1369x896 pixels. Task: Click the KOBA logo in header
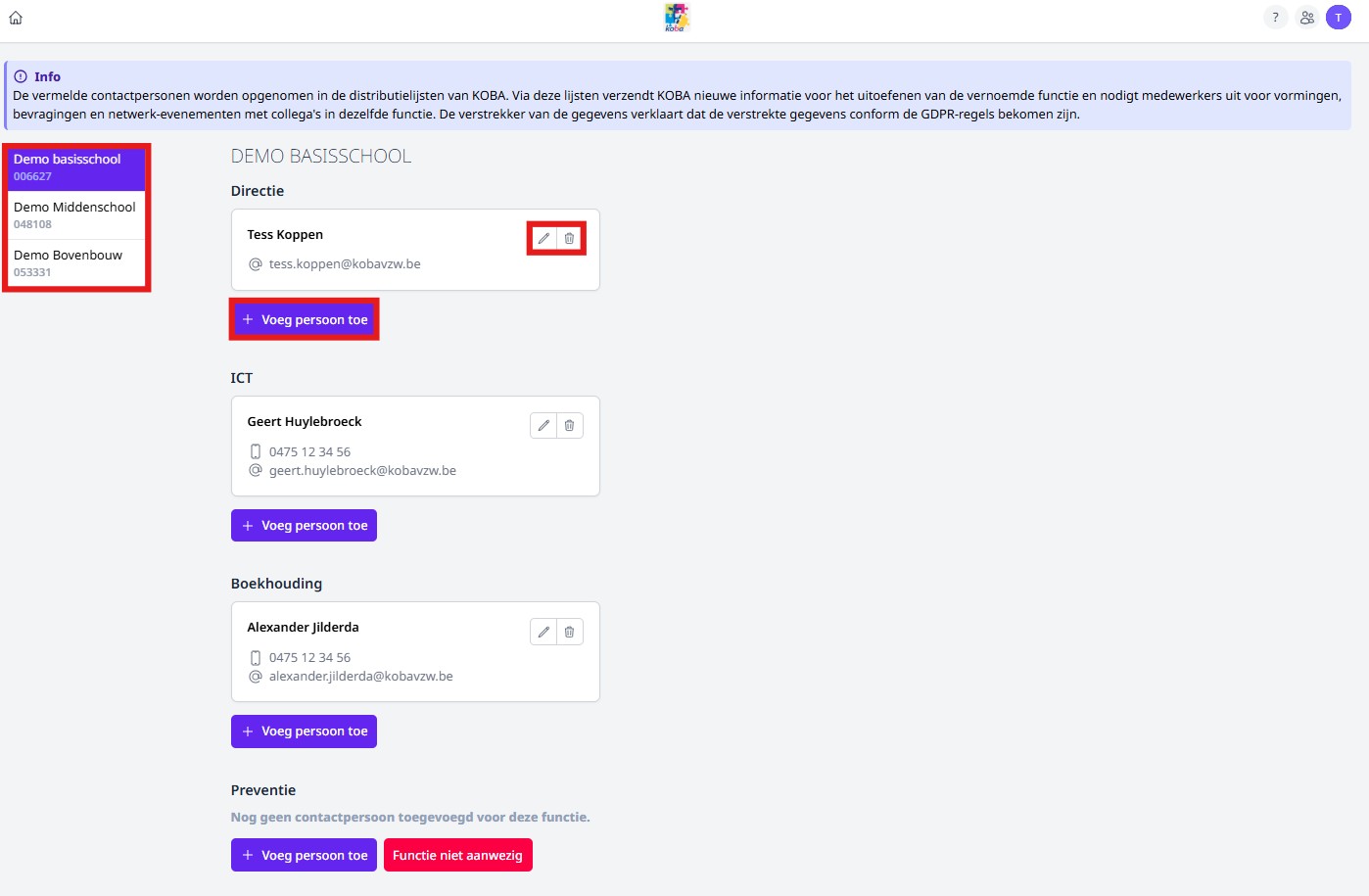(x=677, y=18)
